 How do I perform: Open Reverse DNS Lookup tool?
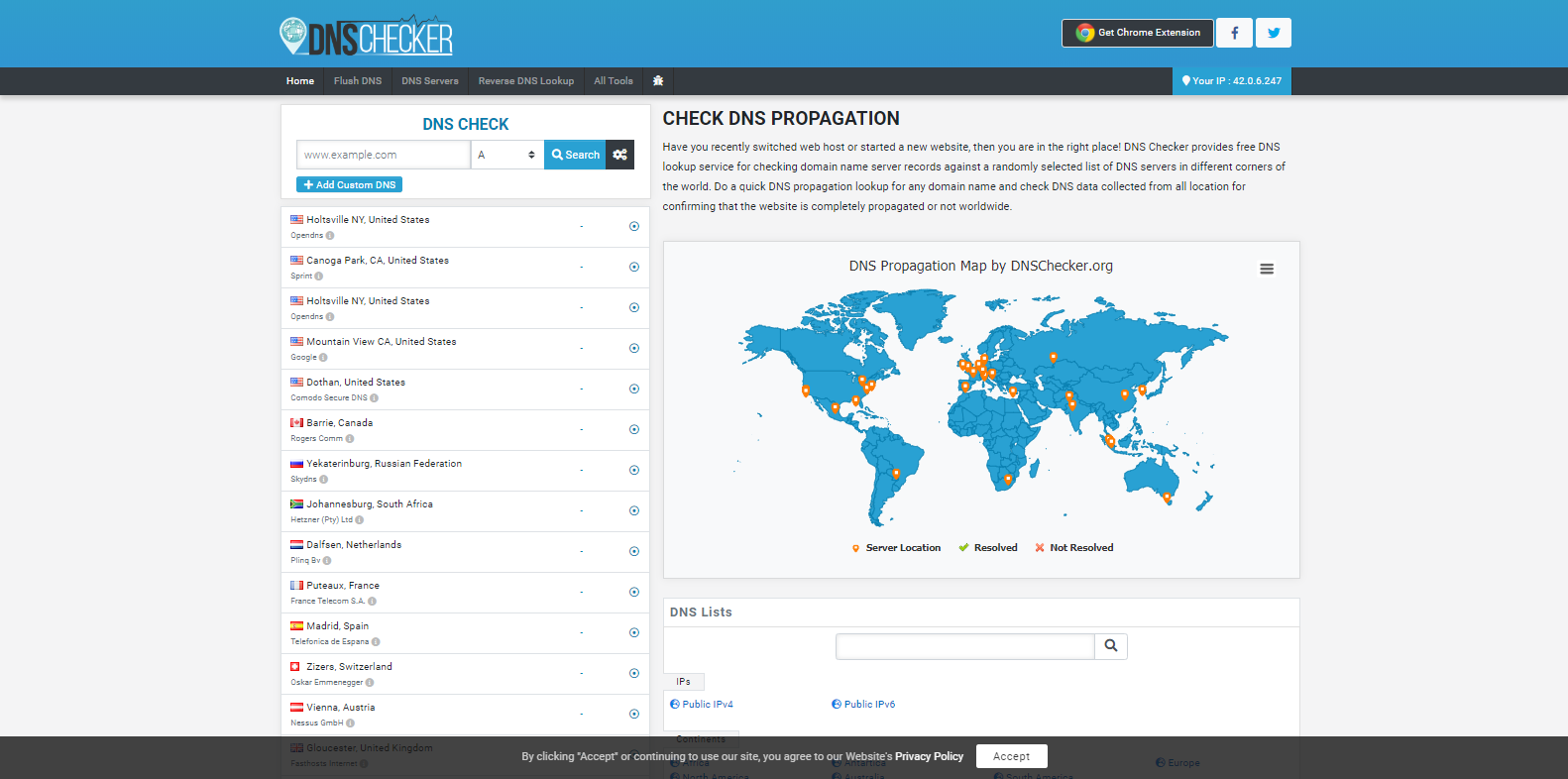[526, 81]
